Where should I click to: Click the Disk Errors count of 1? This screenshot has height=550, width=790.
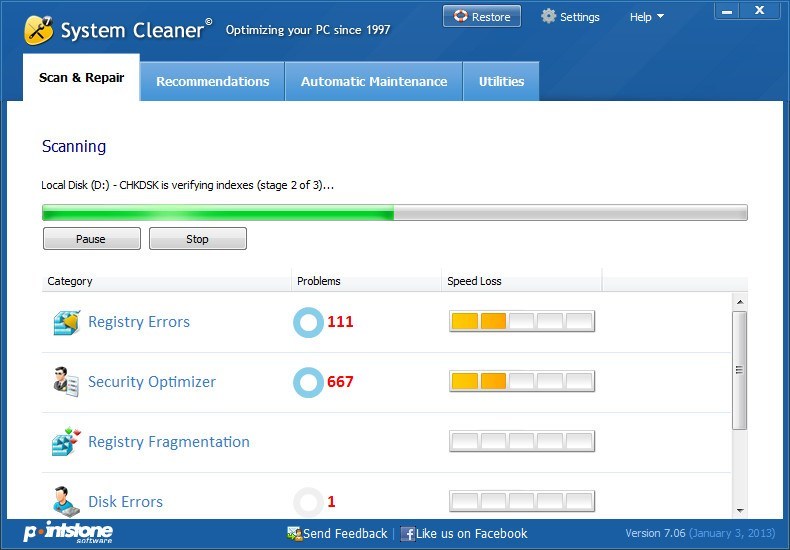tap(331, 502)
